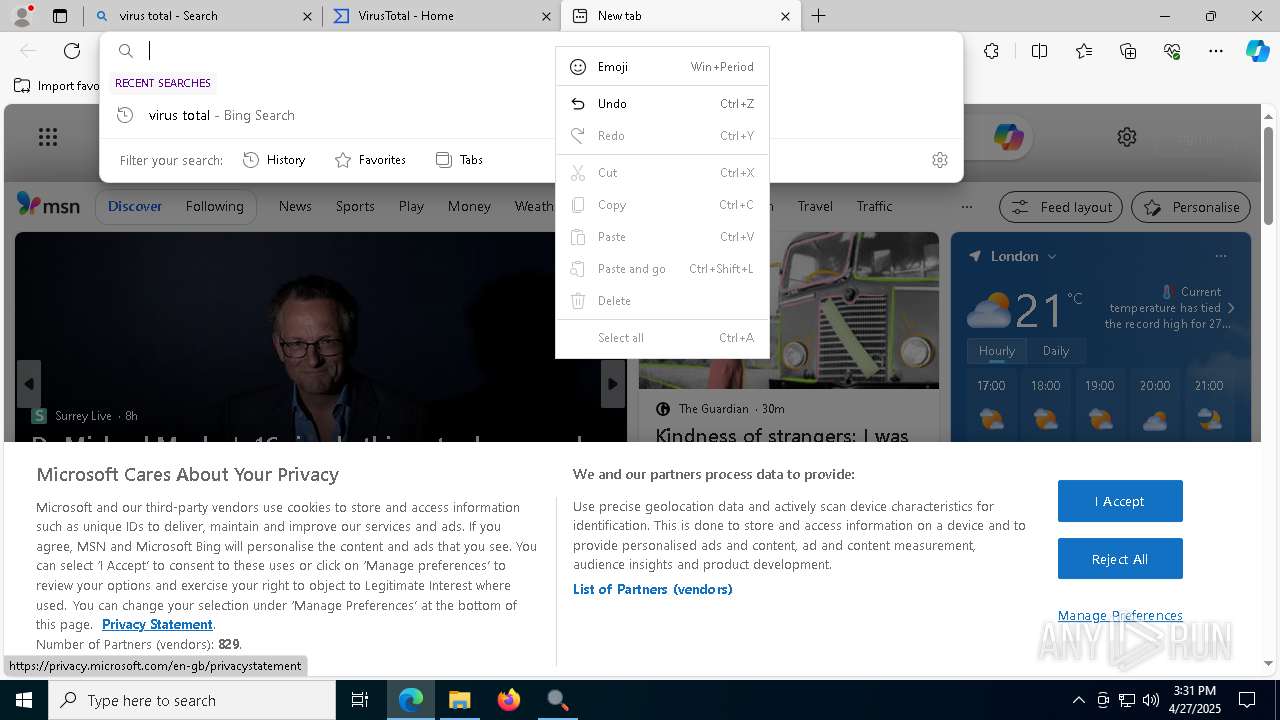Open Windows Start menu

pyautogui.click(x=24, y=700)
